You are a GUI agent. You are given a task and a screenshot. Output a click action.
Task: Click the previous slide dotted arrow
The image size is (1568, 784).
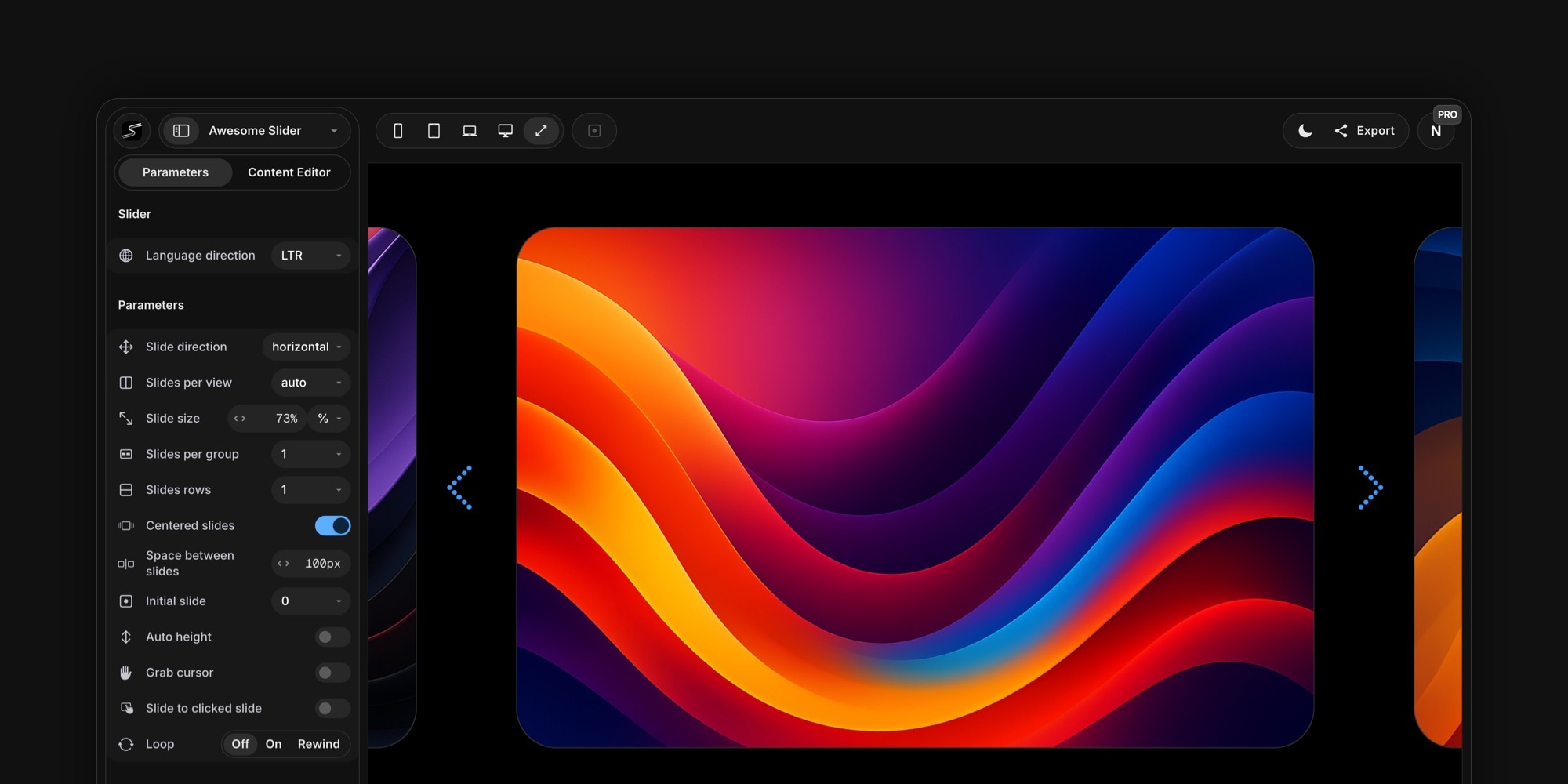tap(460, 488)
